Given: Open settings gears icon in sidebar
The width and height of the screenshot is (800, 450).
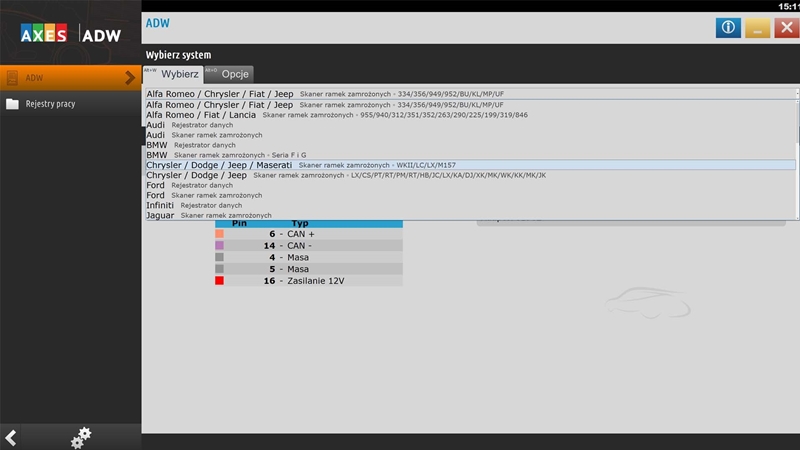Looking at the screenshot, I should 81,438.
